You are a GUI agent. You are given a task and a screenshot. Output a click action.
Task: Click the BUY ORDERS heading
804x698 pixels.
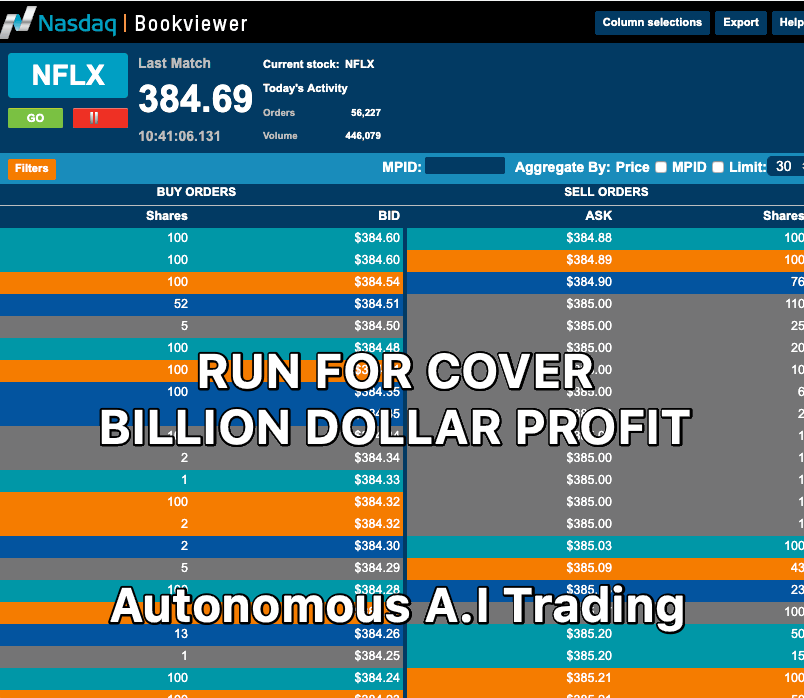(x=196, y=192)
